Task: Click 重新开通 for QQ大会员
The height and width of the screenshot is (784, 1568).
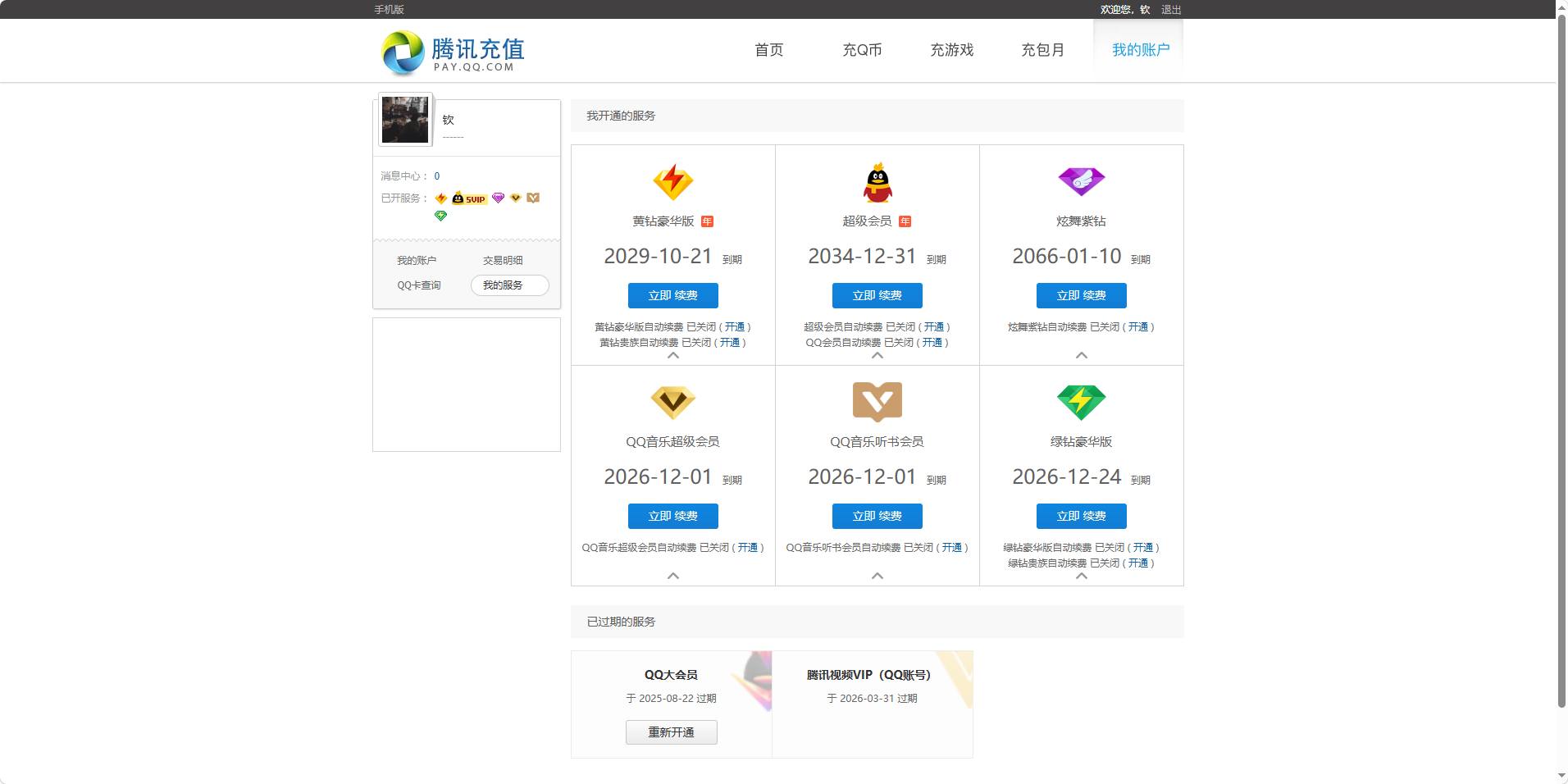Action: pos(672,732)
